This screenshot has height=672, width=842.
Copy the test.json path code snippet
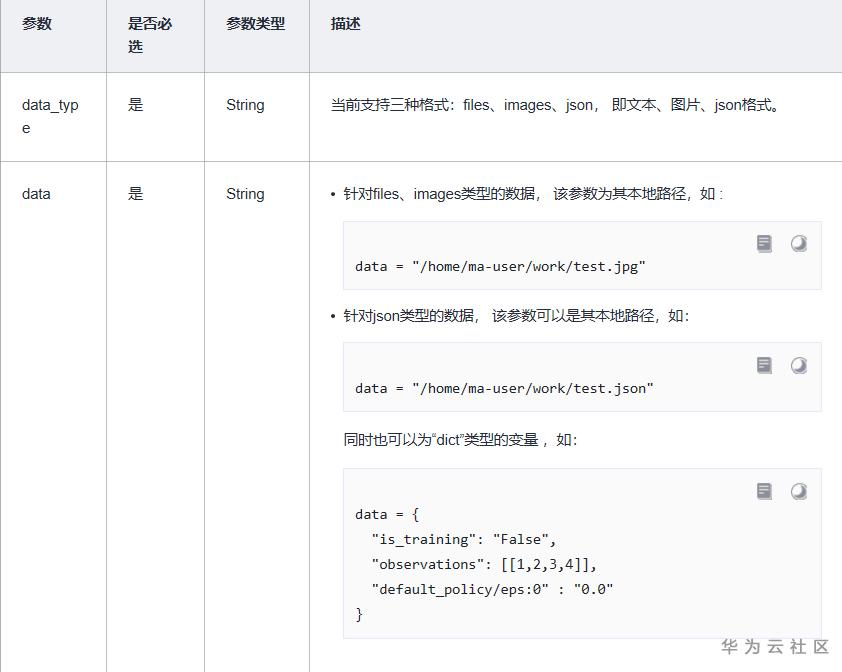pos(765,366)
